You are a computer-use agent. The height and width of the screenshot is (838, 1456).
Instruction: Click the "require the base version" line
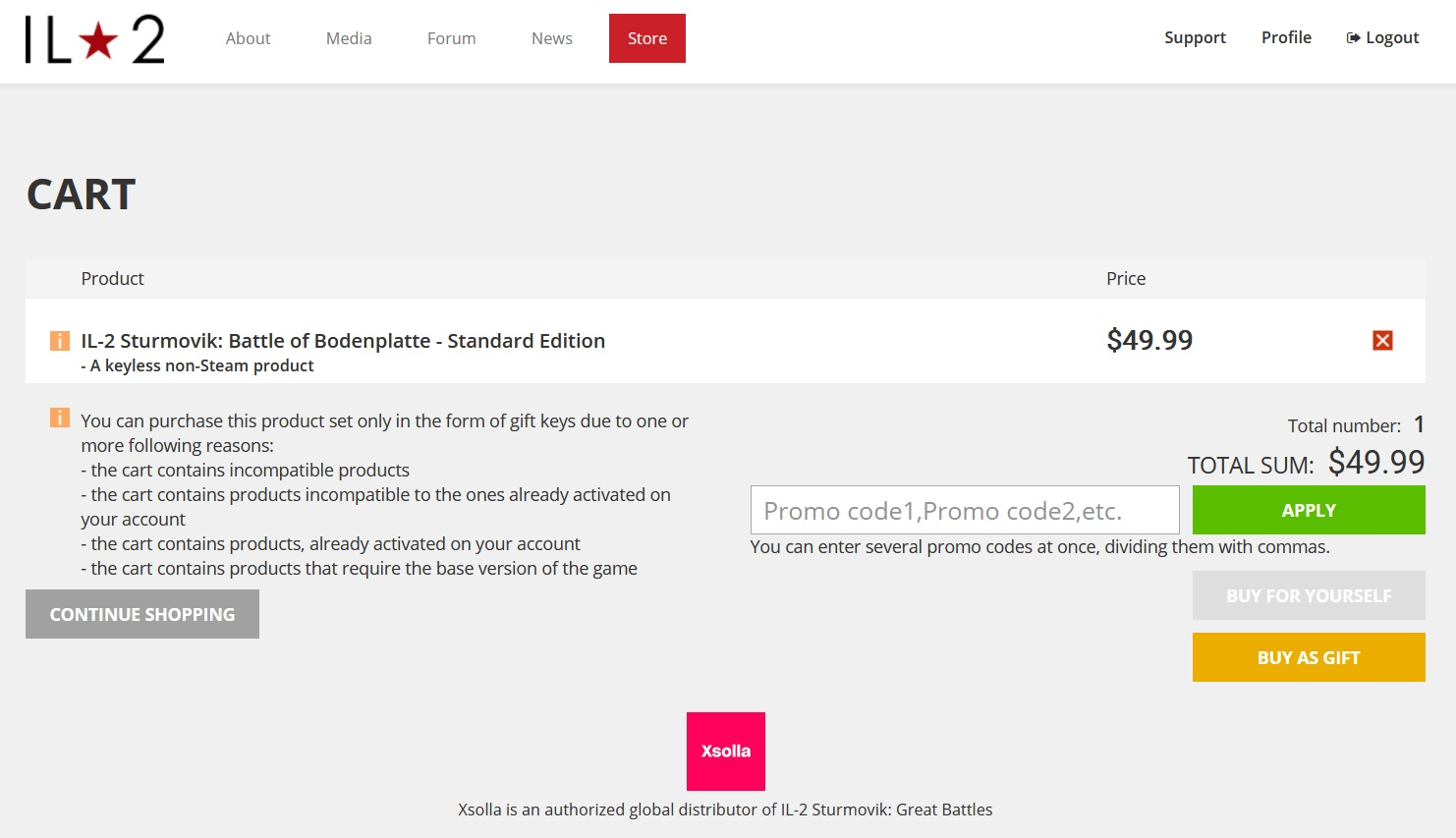click(x=360, y=568)
